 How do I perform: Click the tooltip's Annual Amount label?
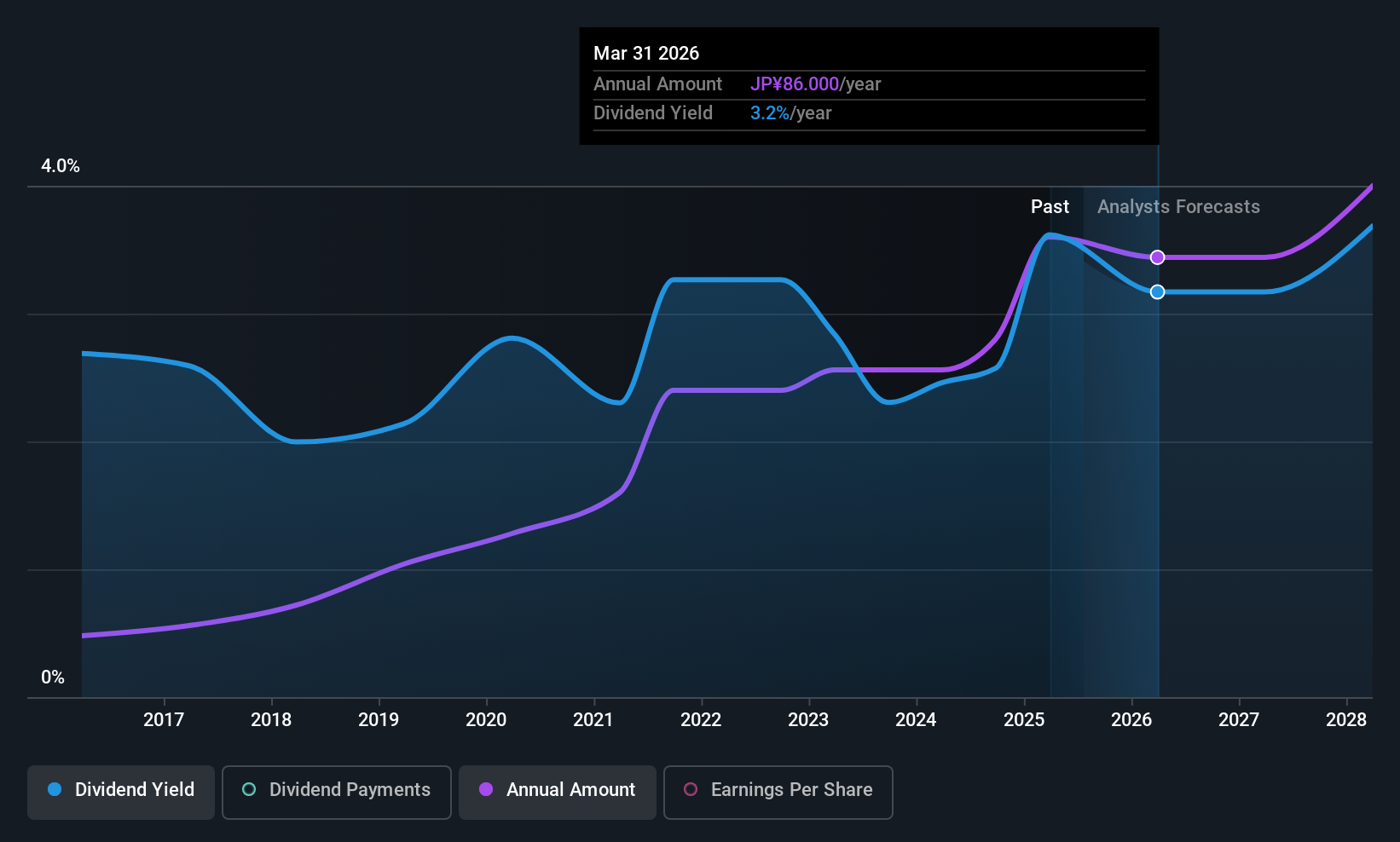[x=657, y=84]
